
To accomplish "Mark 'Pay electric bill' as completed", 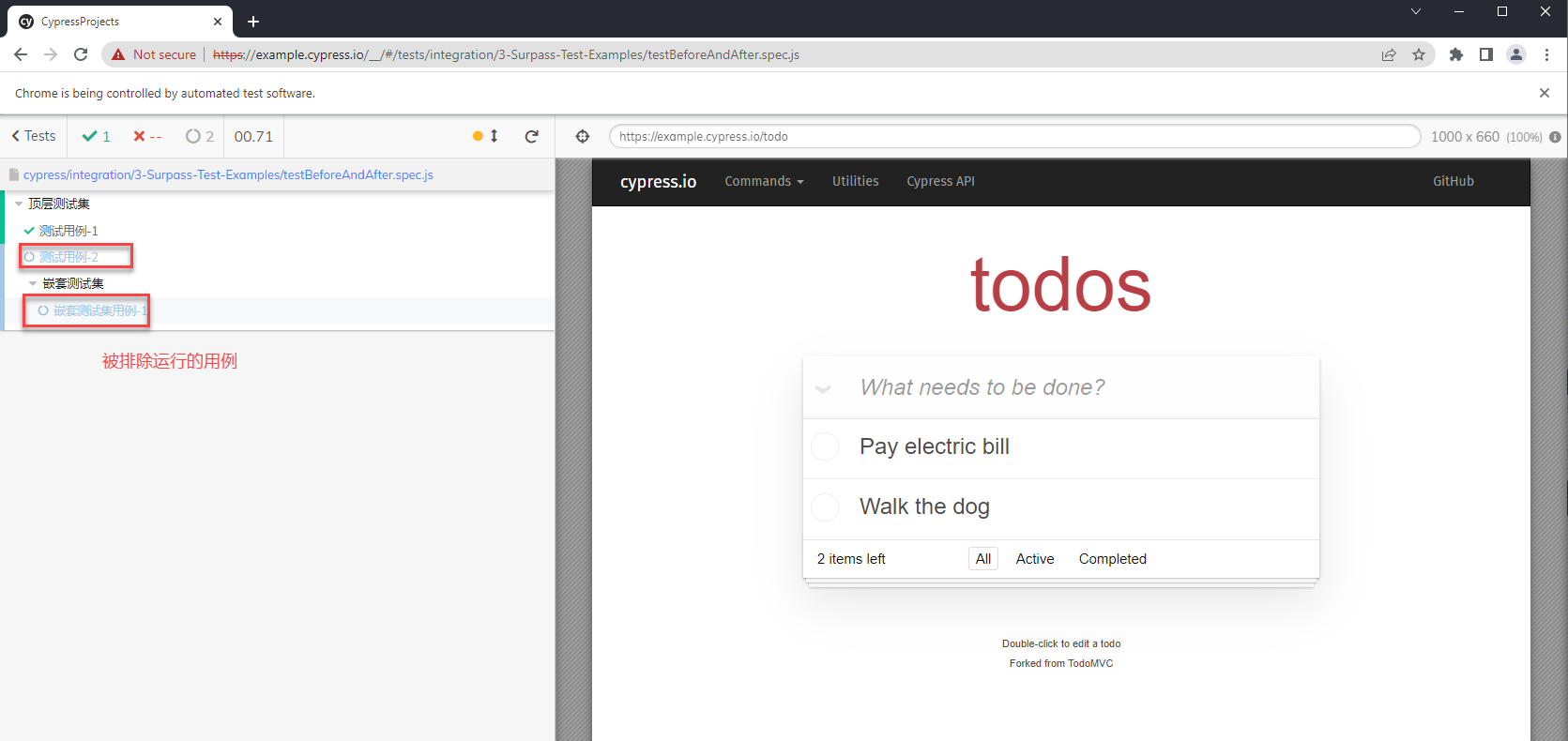I will click(825, 446).
